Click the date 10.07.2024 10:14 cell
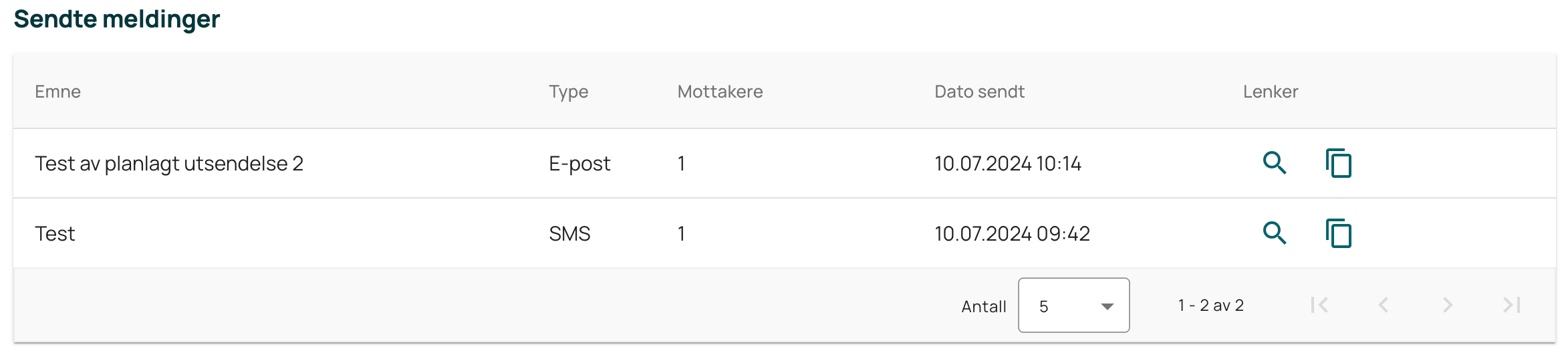Viewport: 1568px width, 361px height. (1008, 164)
